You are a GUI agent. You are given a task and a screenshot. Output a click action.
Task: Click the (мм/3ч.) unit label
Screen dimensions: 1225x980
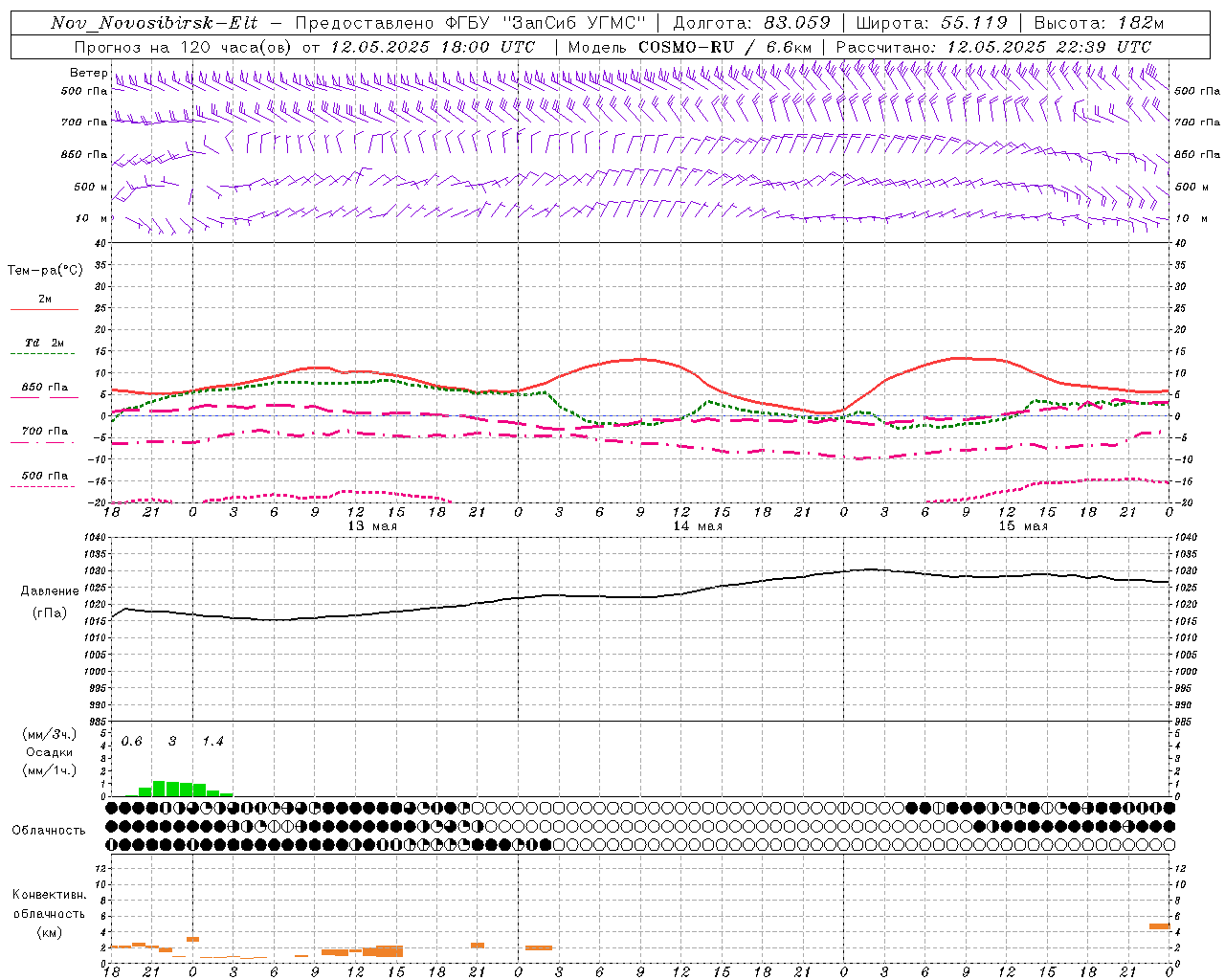(x=50, y=734)
